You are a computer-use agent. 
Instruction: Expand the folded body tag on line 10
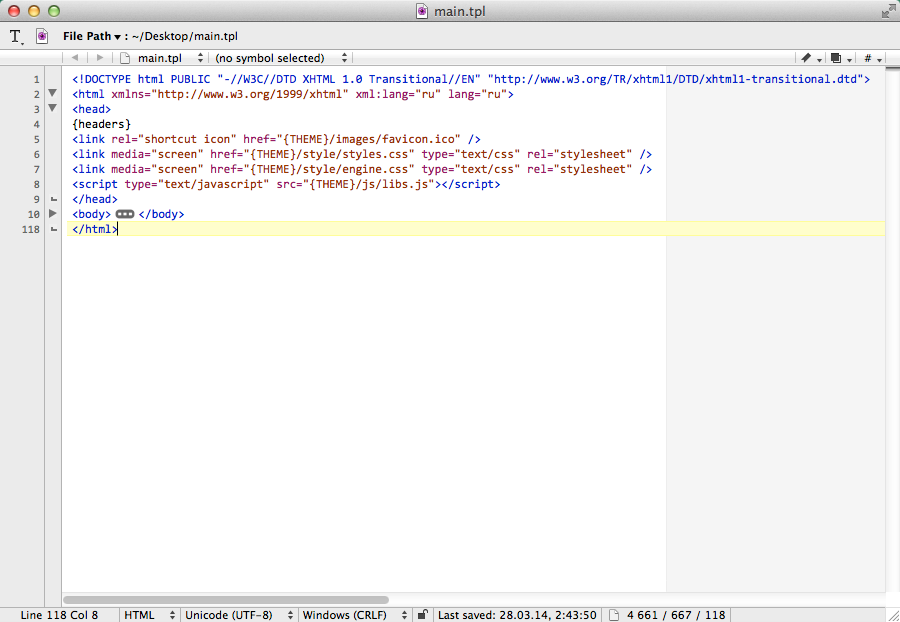(x=52, y=213)
